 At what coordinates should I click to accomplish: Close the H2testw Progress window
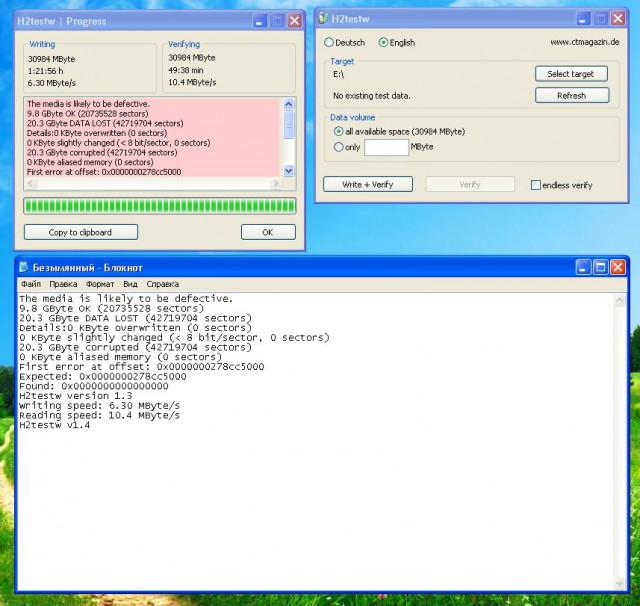coord(294,21)
